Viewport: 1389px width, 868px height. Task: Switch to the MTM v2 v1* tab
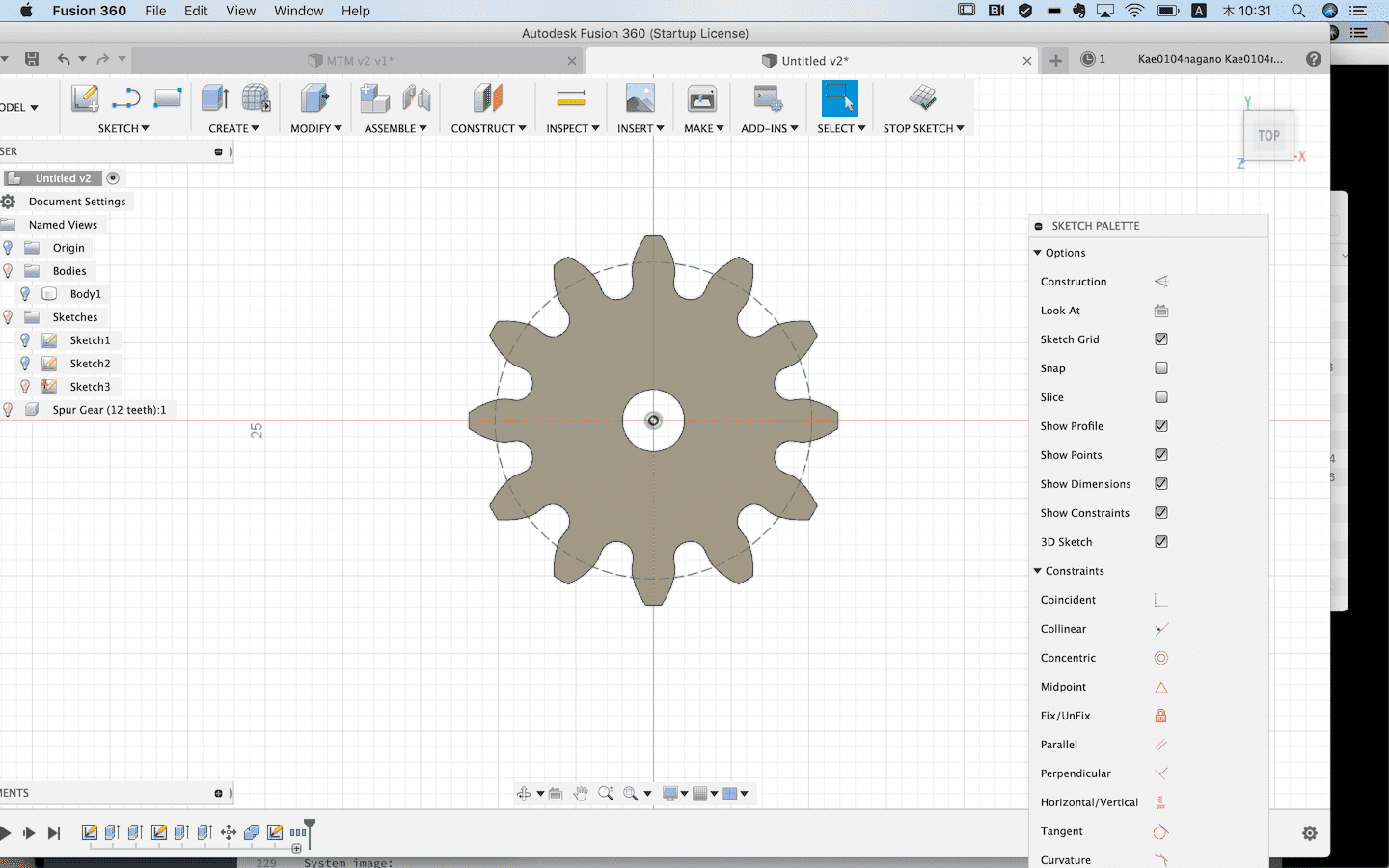tap(356, 60)
